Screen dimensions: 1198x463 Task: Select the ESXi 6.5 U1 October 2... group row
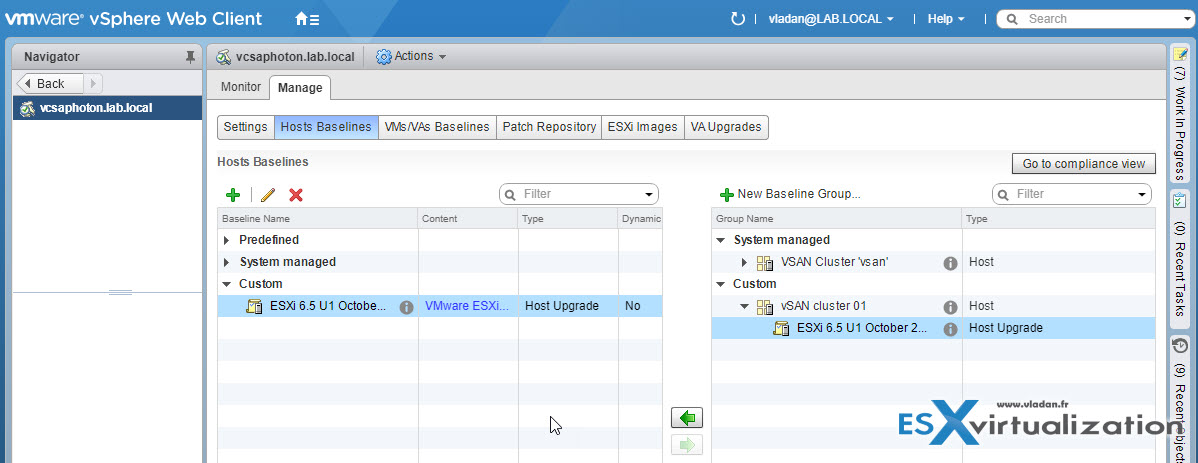point(933,329)
